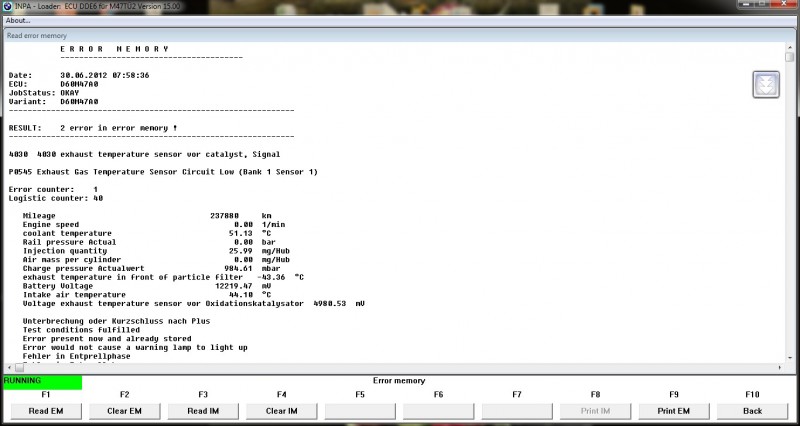Screen dimensions: 800x426
Task: Click the 'would not cause a warning lamp' line
Action: click(135, 347)
